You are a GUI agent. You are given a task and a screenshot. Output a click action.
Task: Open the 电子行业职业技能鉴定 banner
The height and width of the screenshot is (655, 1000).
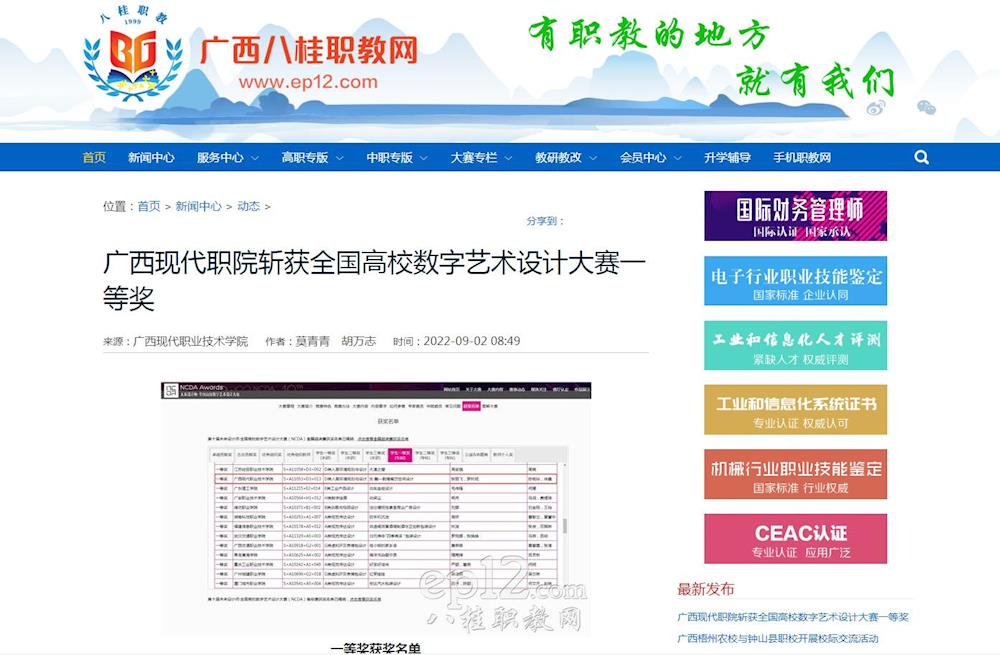coord(795,281)
